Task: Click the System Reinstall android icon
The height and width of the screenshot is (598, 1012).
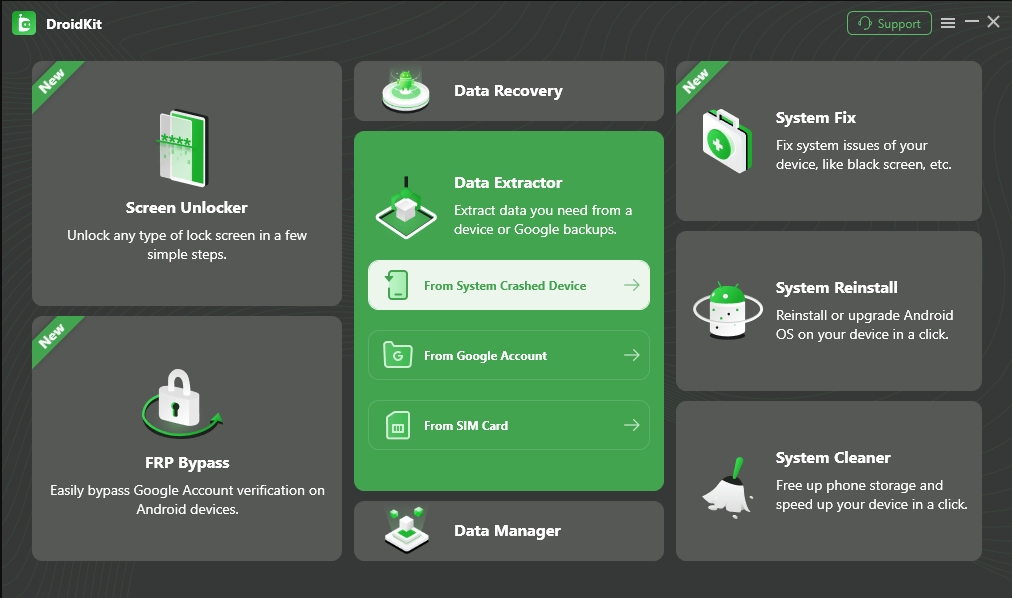Action: point(728,311)
